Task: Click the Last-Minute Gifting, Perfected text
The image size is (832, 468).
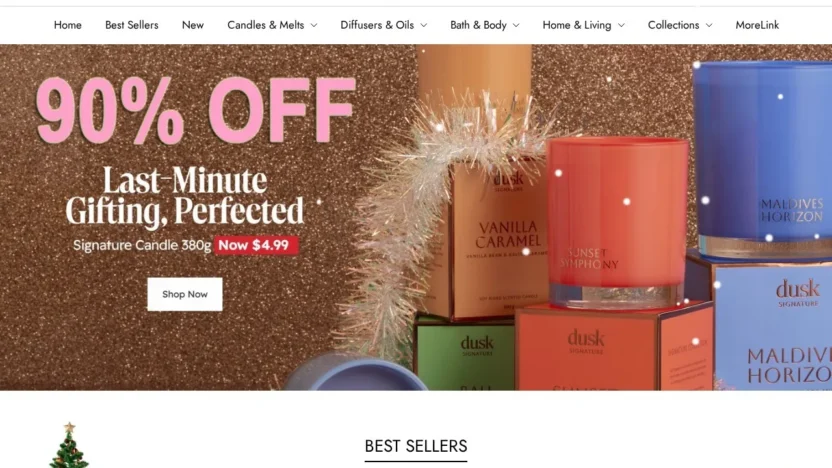Action: click(185, 196)
